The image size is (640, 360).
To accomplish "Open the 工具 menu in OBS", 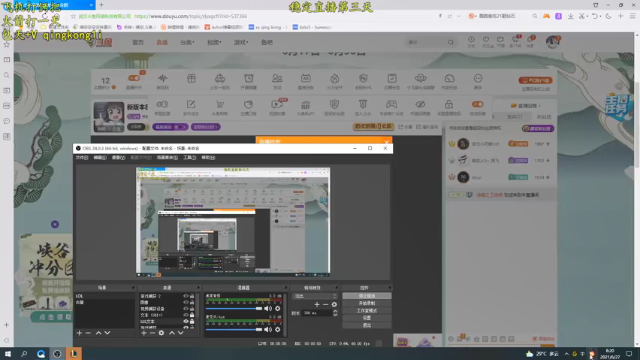I will [189, 158].
